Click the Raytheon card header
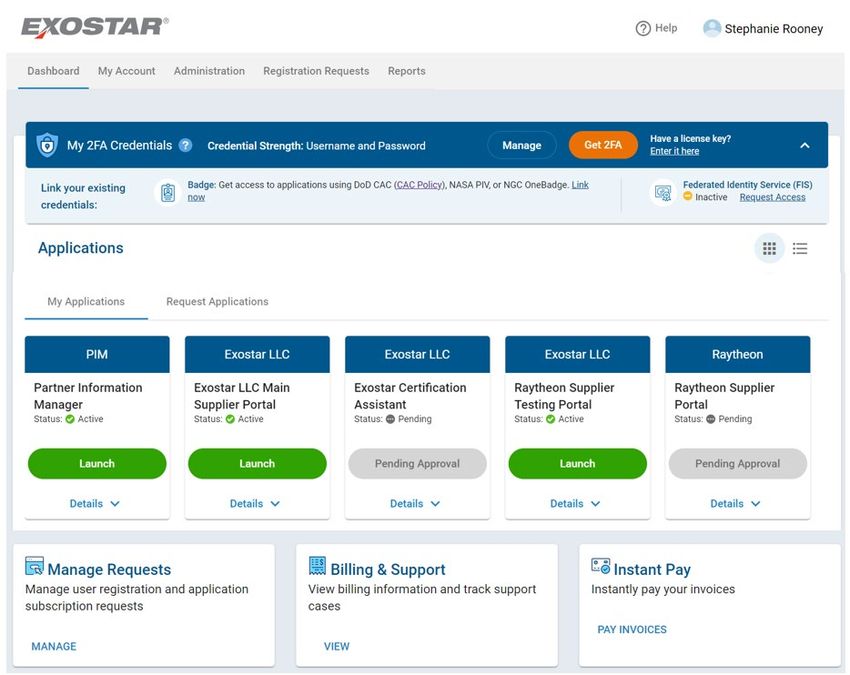The image size is (850, 675). [738, 355]
